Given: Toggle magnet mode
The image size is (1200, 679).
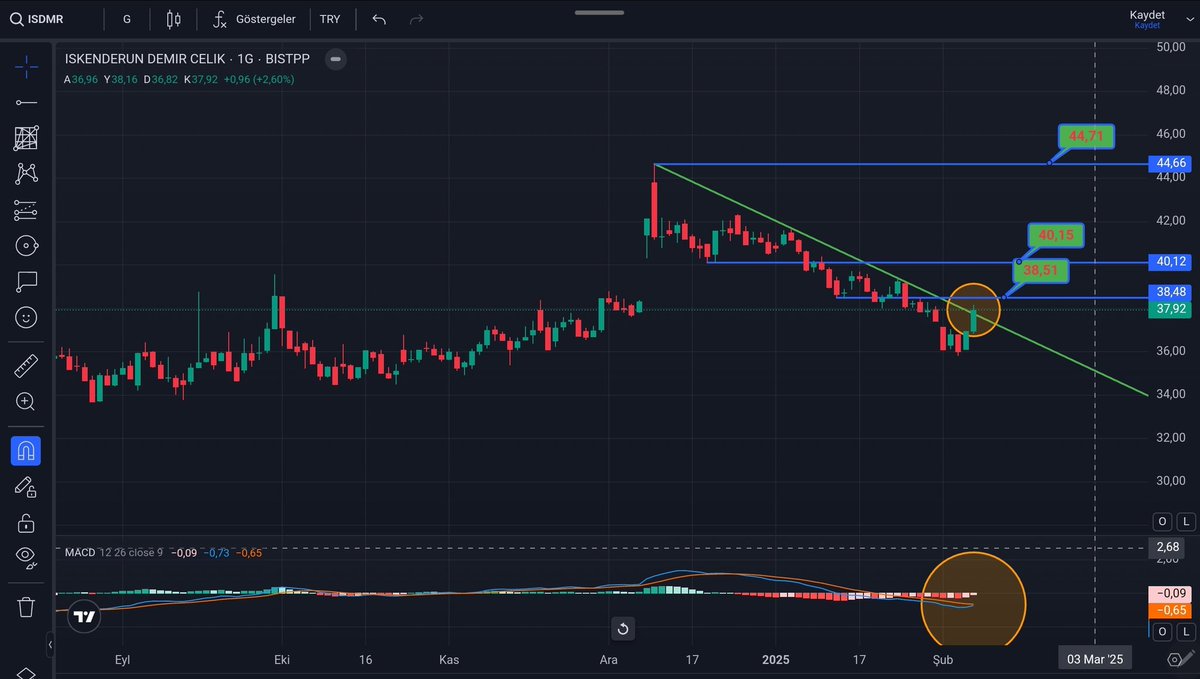Looking at the screenshot, I should [26, 450].
